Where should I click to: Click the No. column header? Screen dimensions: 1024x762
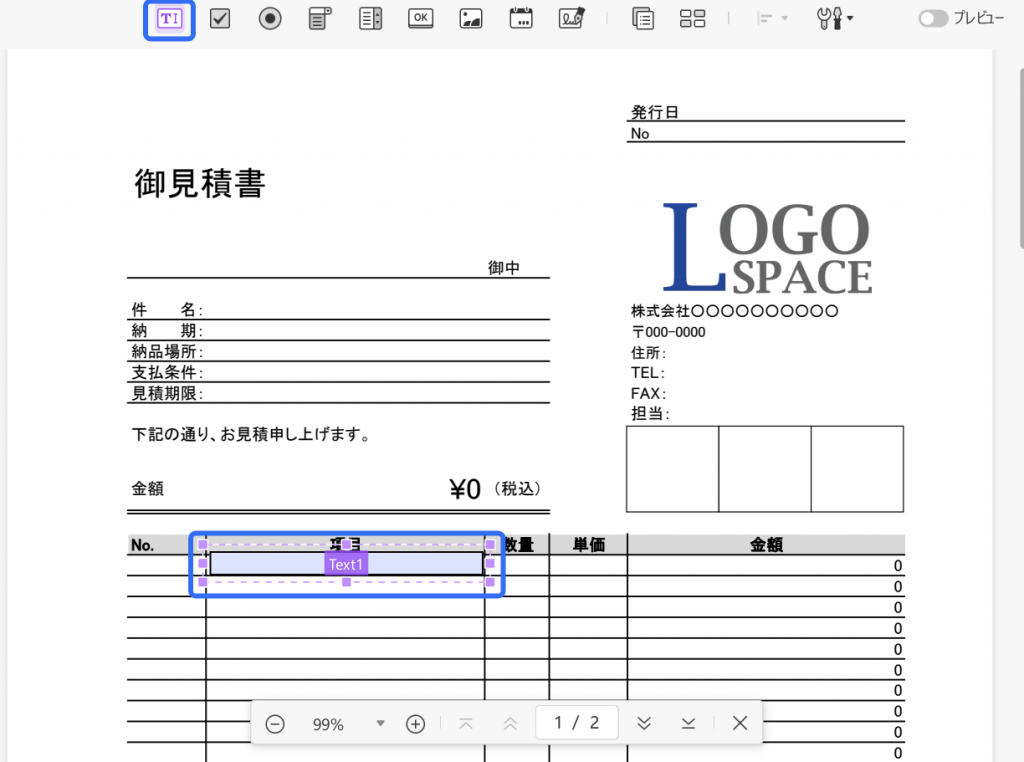[x=142, y=545]
